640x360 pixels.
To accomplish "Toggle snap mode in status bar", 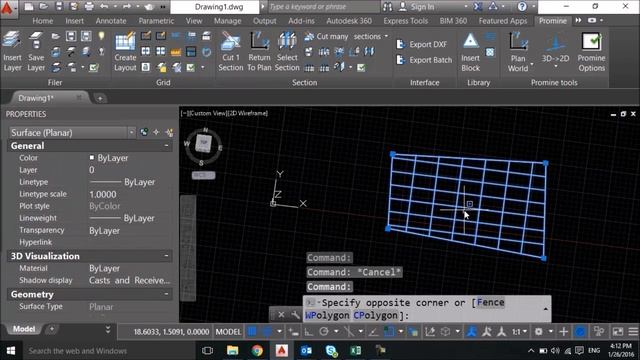I will (x=267, y=331).
